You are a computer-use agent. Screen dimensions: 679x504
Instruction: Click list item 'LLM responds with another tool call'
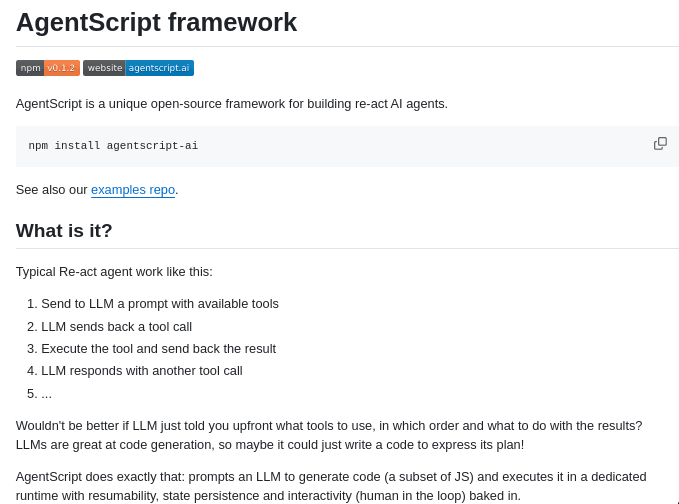141,371
